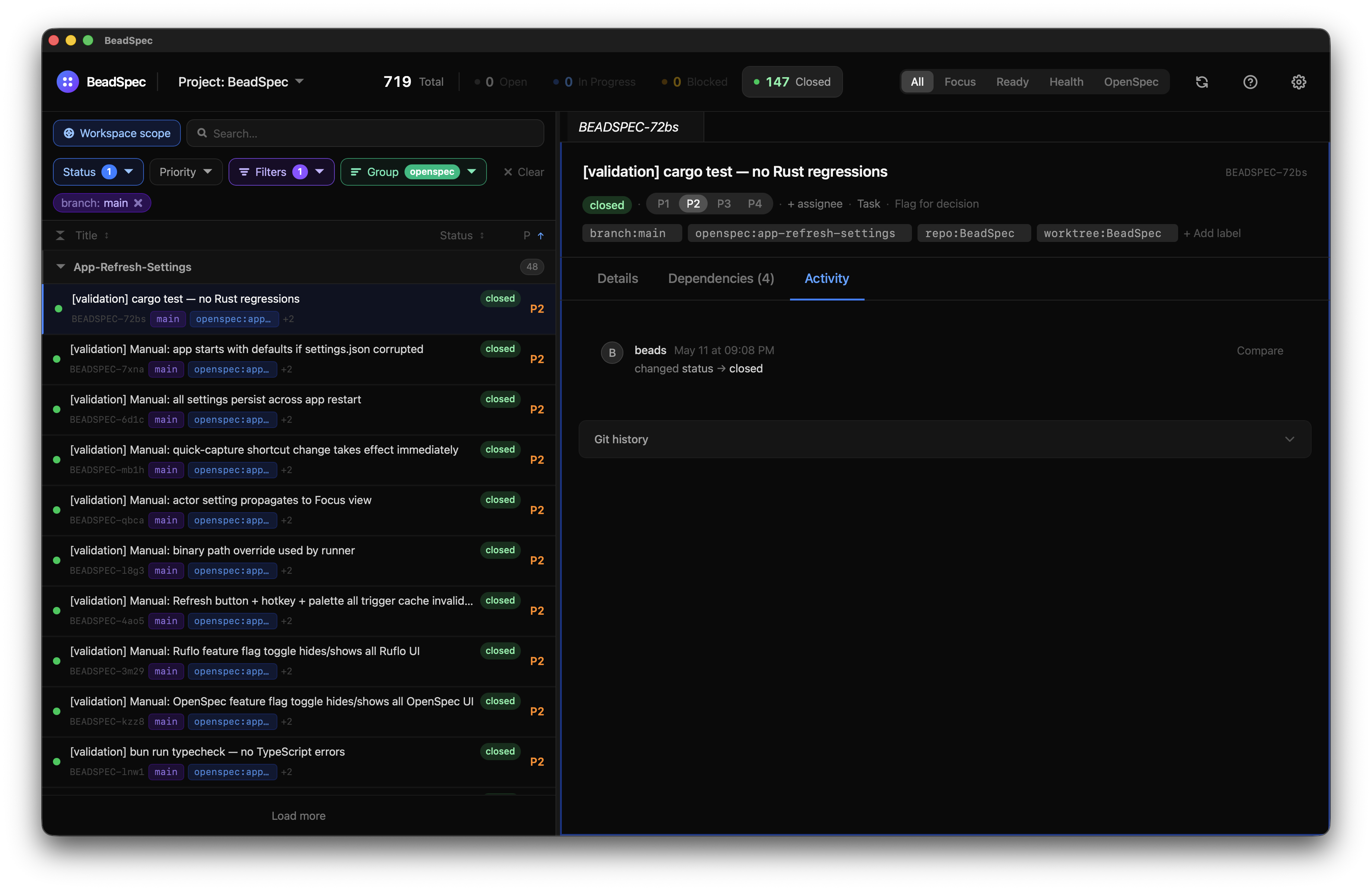Open settings gear icon
The image size is (1372, 891).
pos(1298,82)
